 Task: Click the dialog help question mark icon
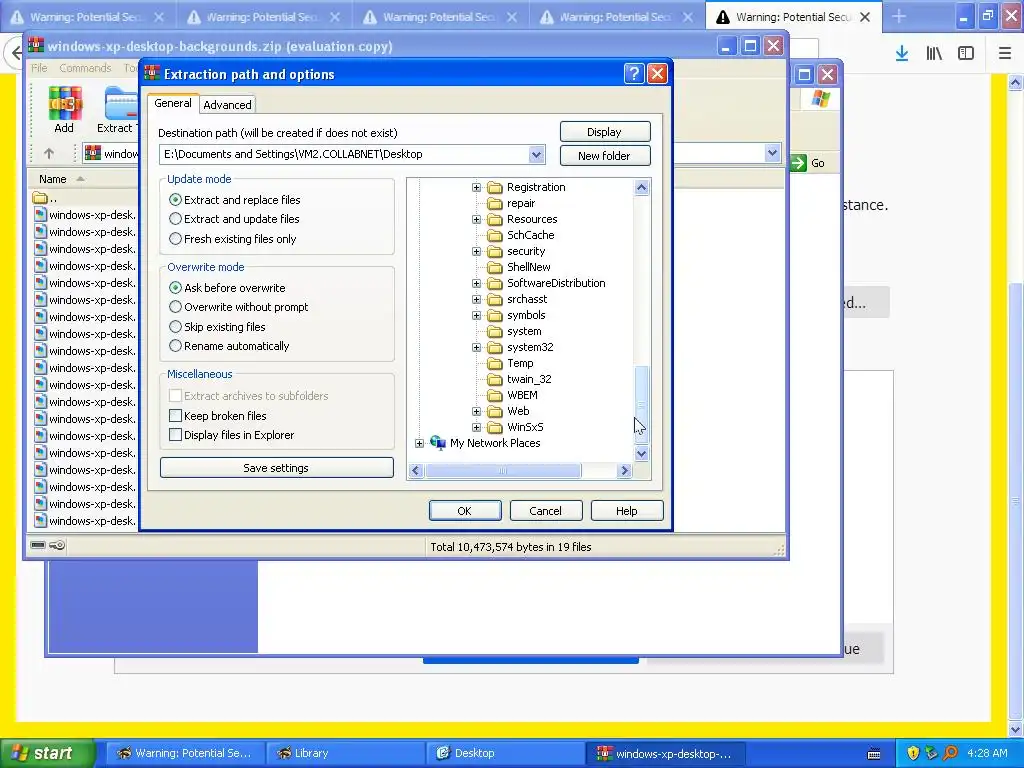coord(633,74)
